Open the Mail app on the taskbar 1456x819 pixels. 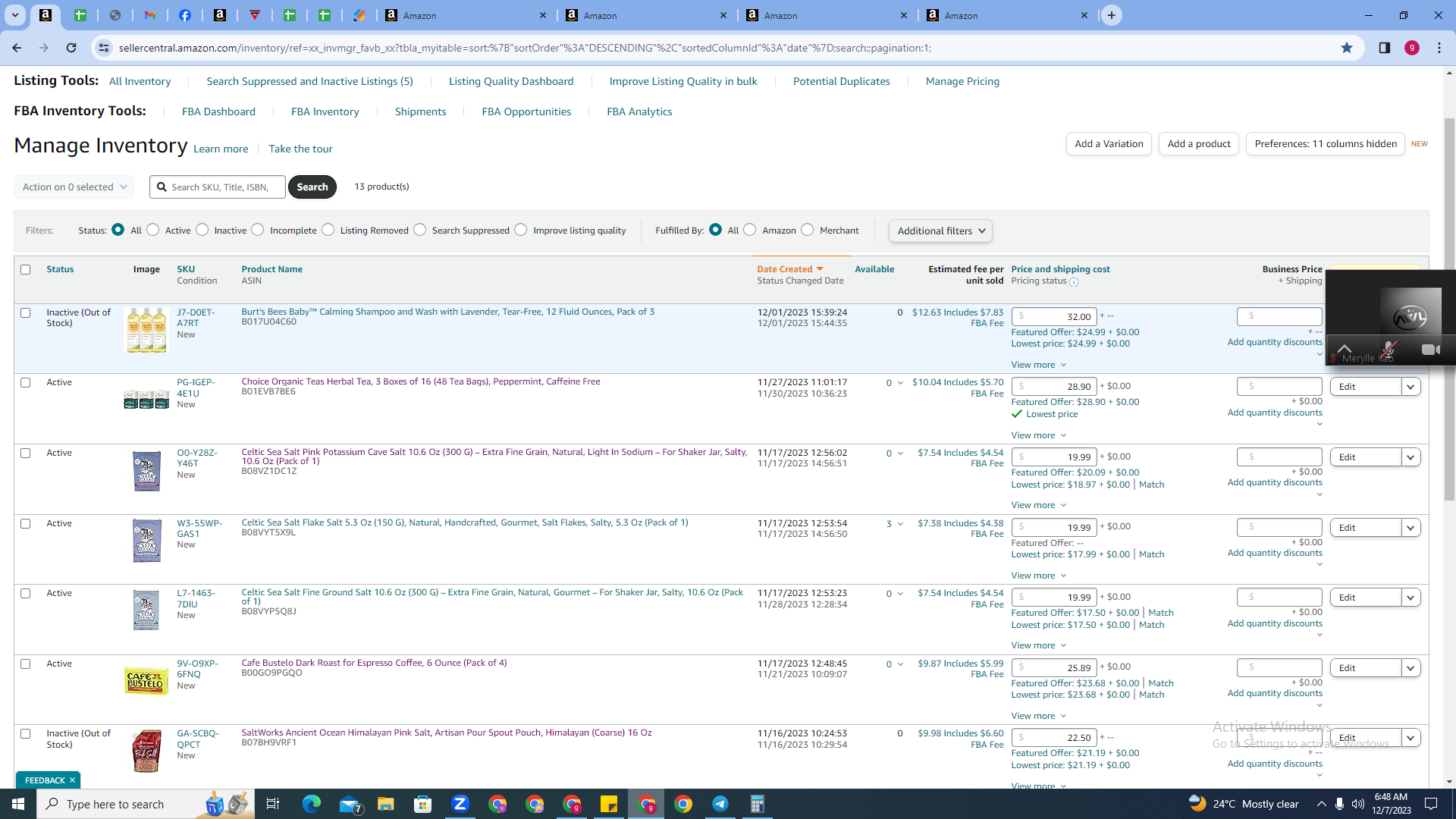pyautogui.click(x=349, y=804)
